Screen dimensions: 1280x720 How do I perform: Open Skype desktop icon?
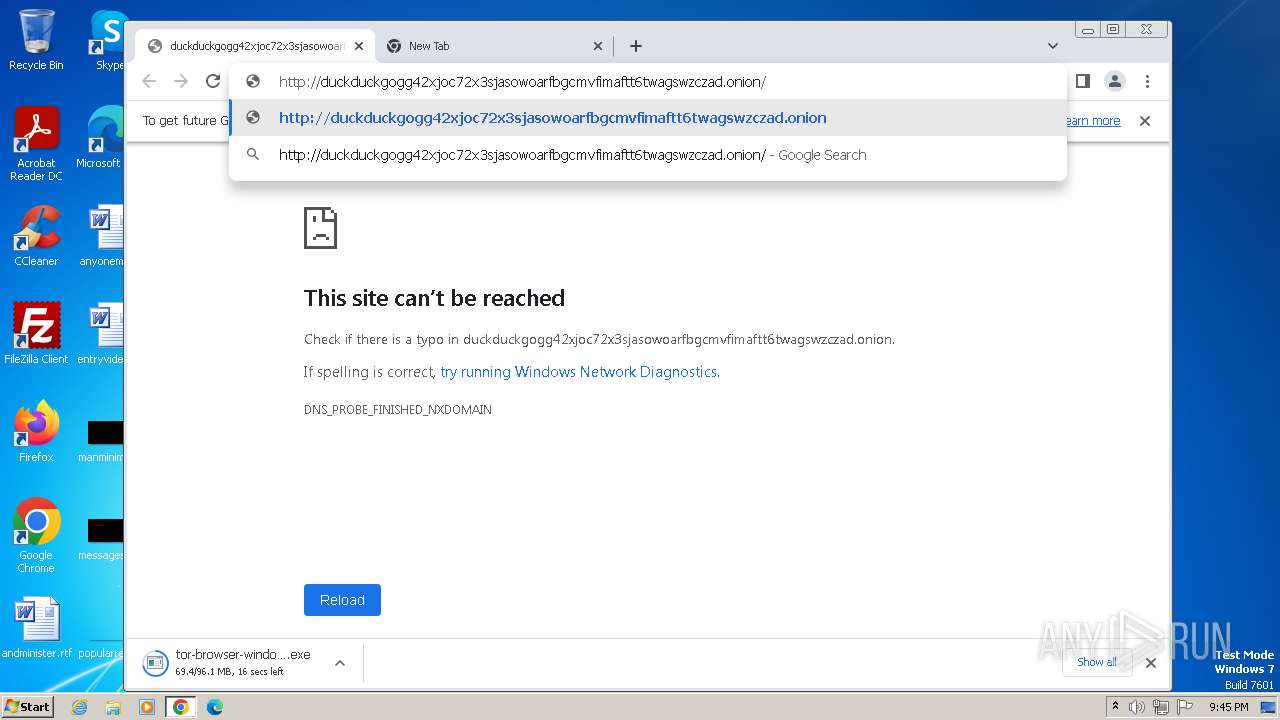[108, 40]
